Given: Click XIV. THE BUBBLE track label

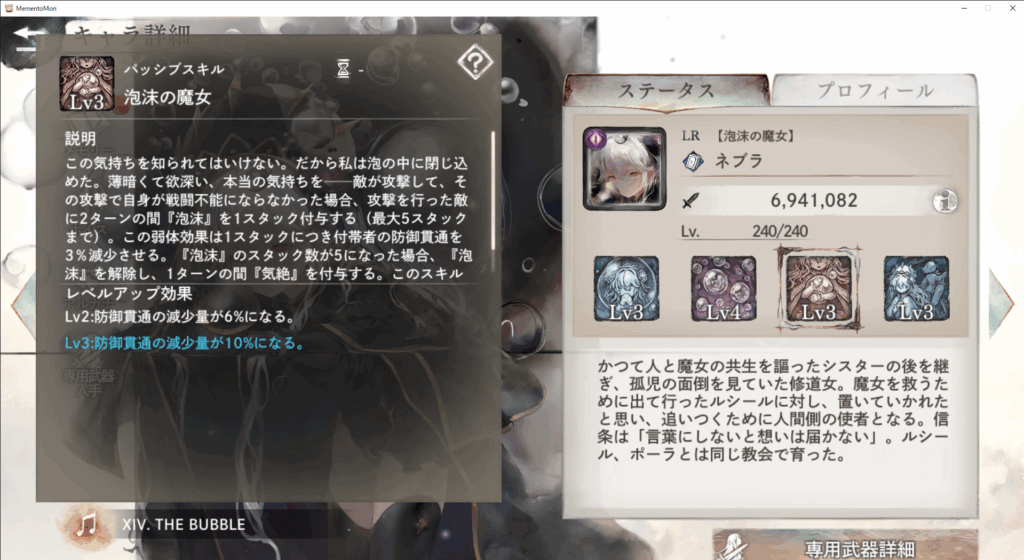Looking at the screenshot, I should click(x=184, y=525).
